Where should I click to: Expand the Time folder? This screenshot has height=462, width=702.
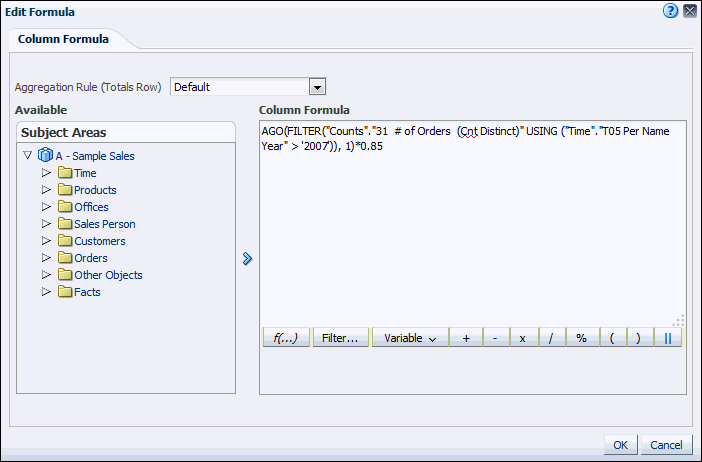click(x=46, y=173)
